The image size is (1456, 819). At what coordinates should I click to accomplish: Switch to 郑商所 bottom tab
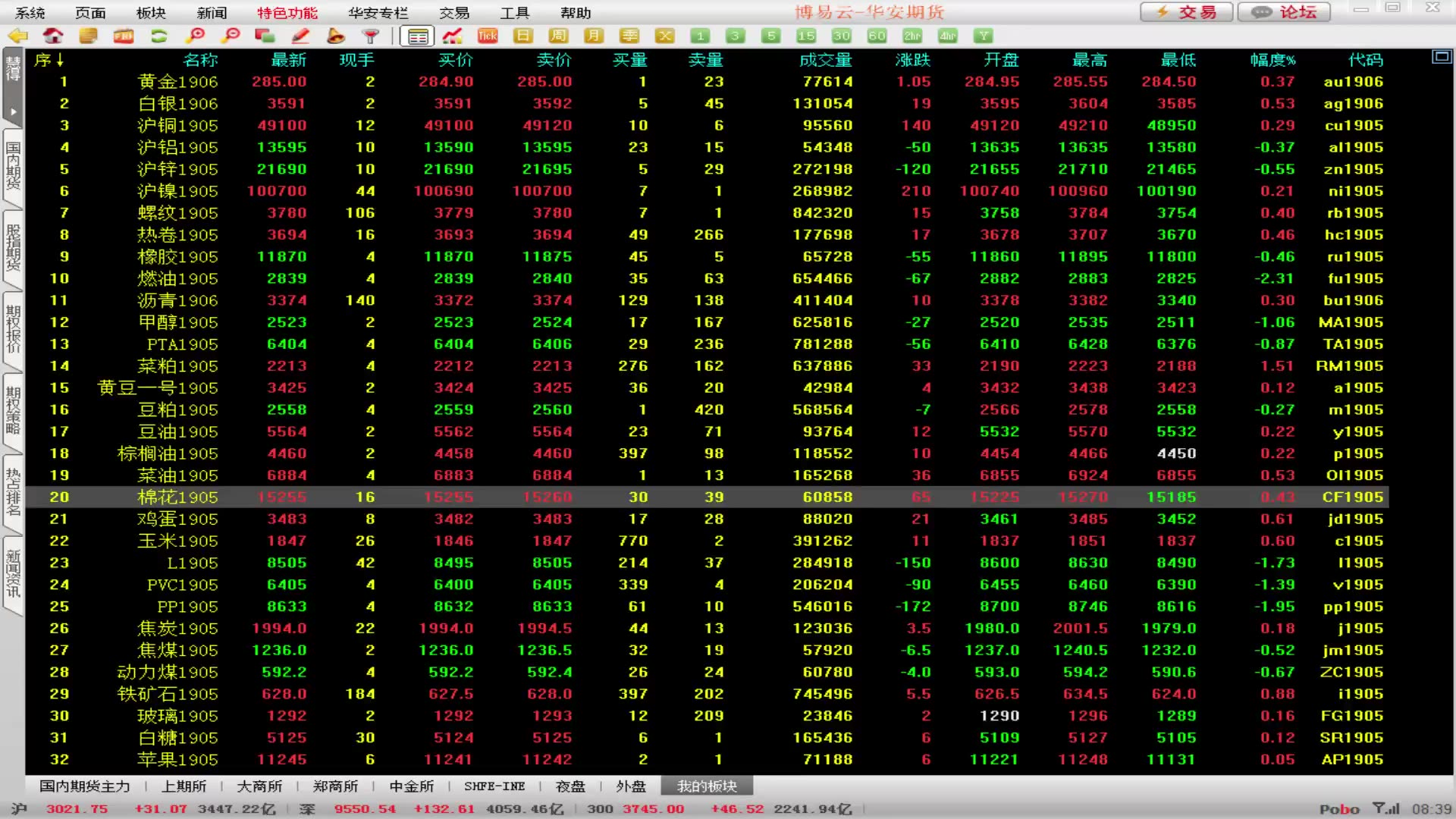click(x=335, y=786)
